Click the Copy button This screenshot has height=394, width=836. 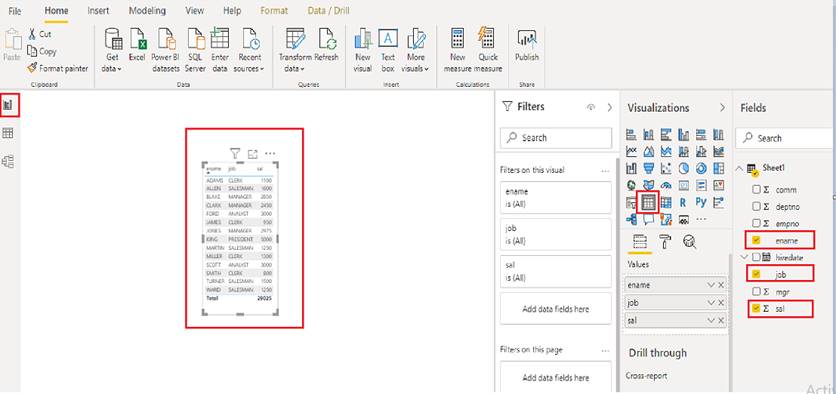[x=42, y=52]
